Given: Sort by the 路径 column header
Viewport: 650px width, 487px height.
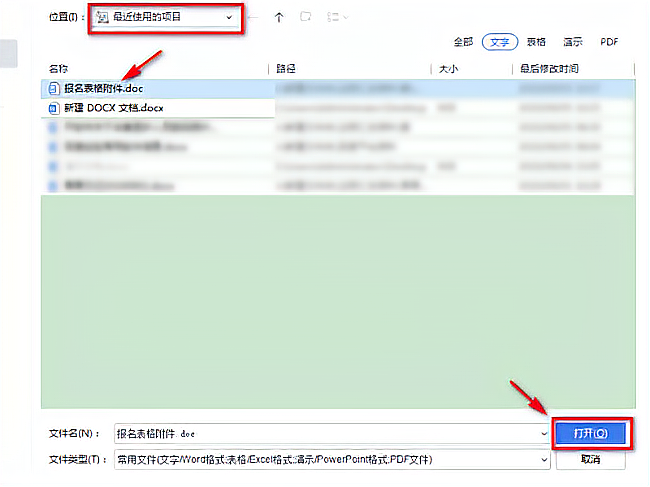Looking at the screenshot, I should [x=286, y=69].
